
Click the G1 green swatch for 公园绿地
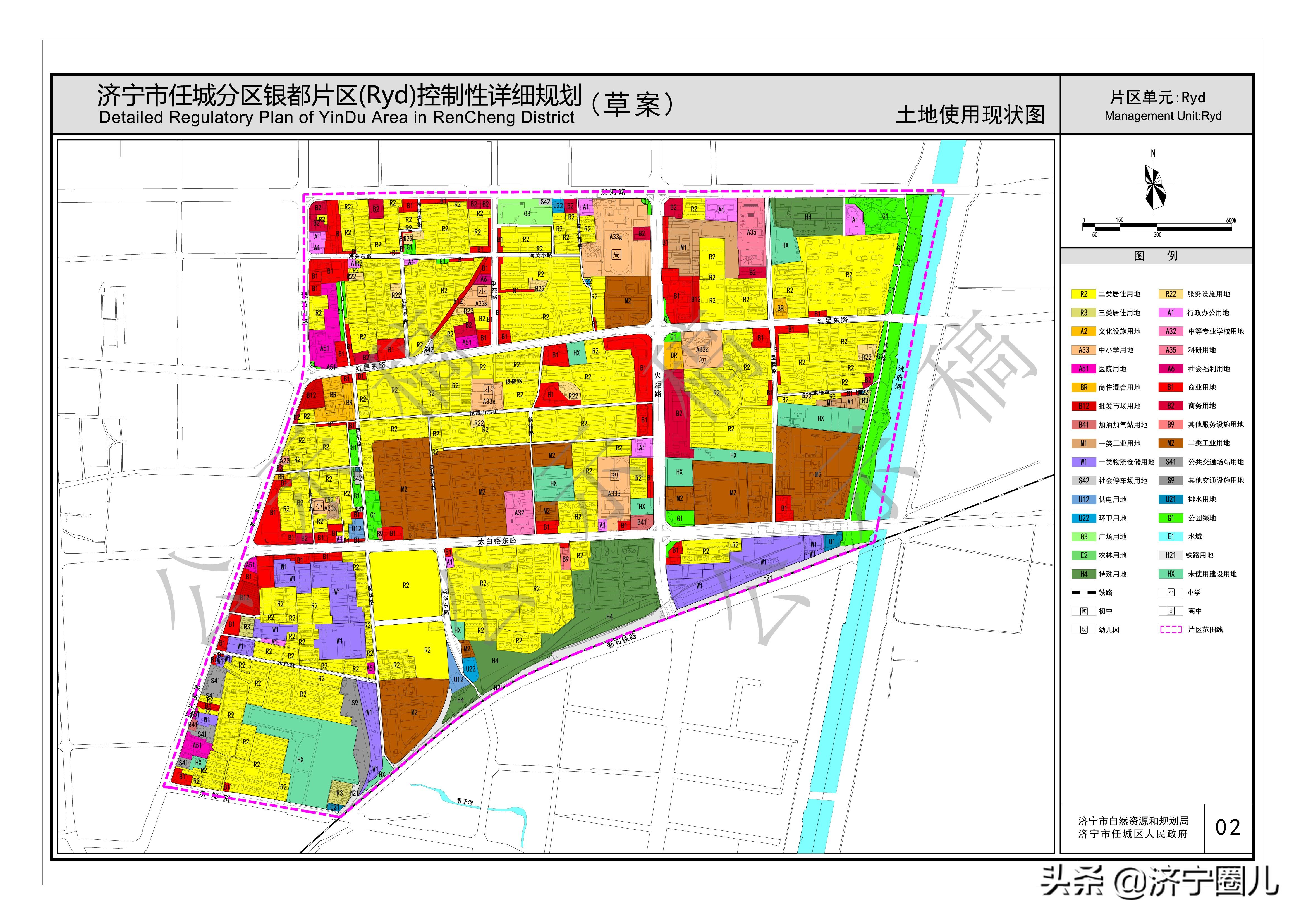pos(1171,518)
